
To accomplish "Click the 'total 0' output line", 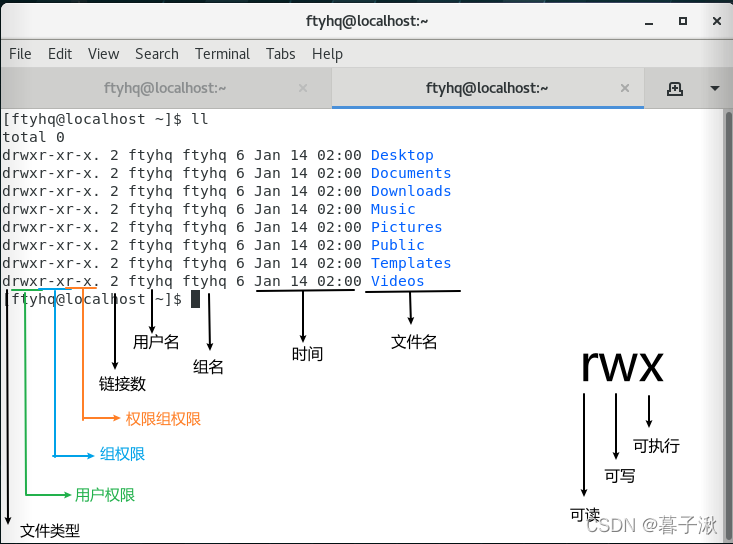I will click(33, 137).
